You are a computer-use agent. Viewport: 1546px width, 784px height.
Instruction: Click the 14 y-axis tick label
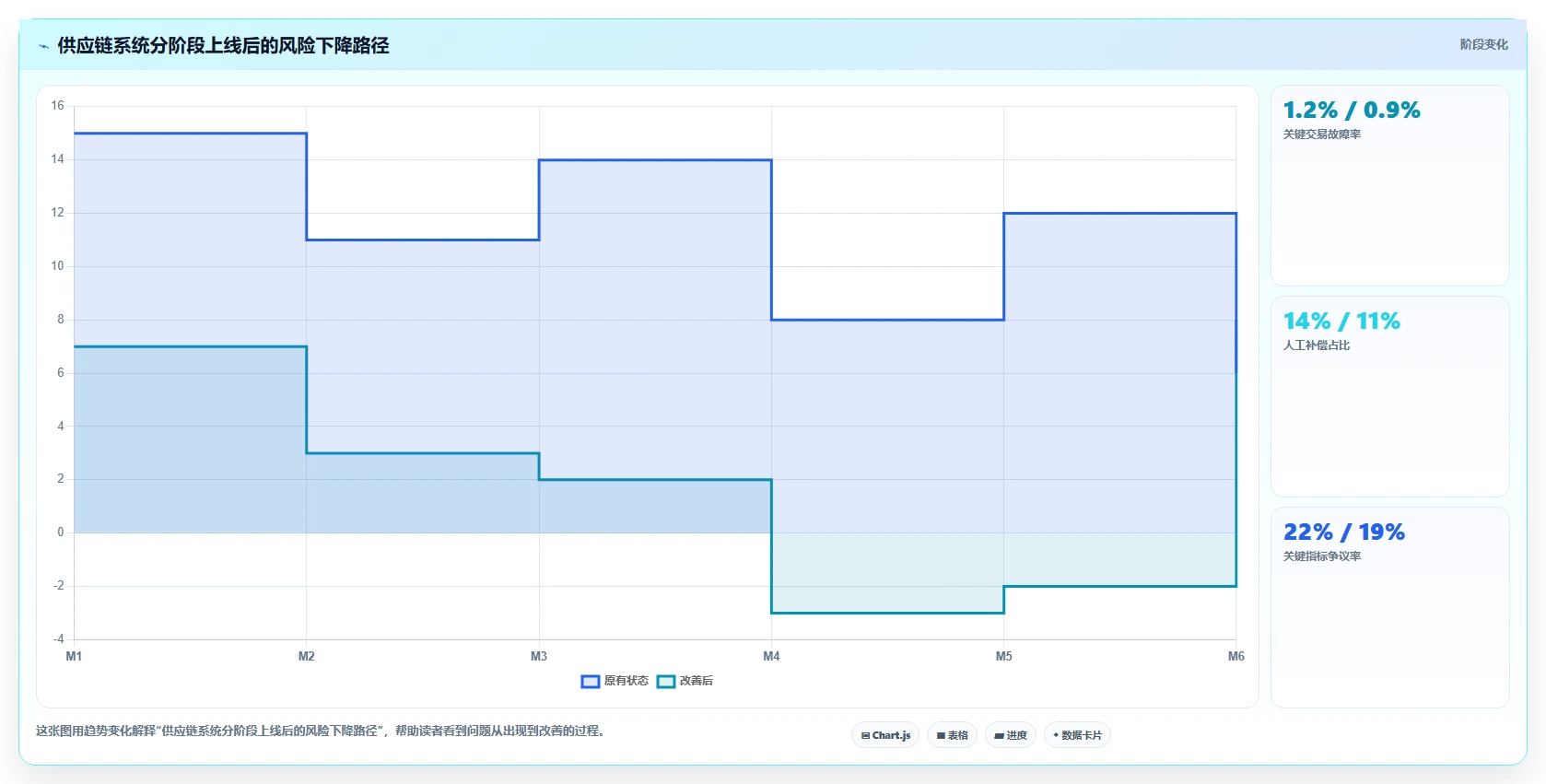(58, 159)
